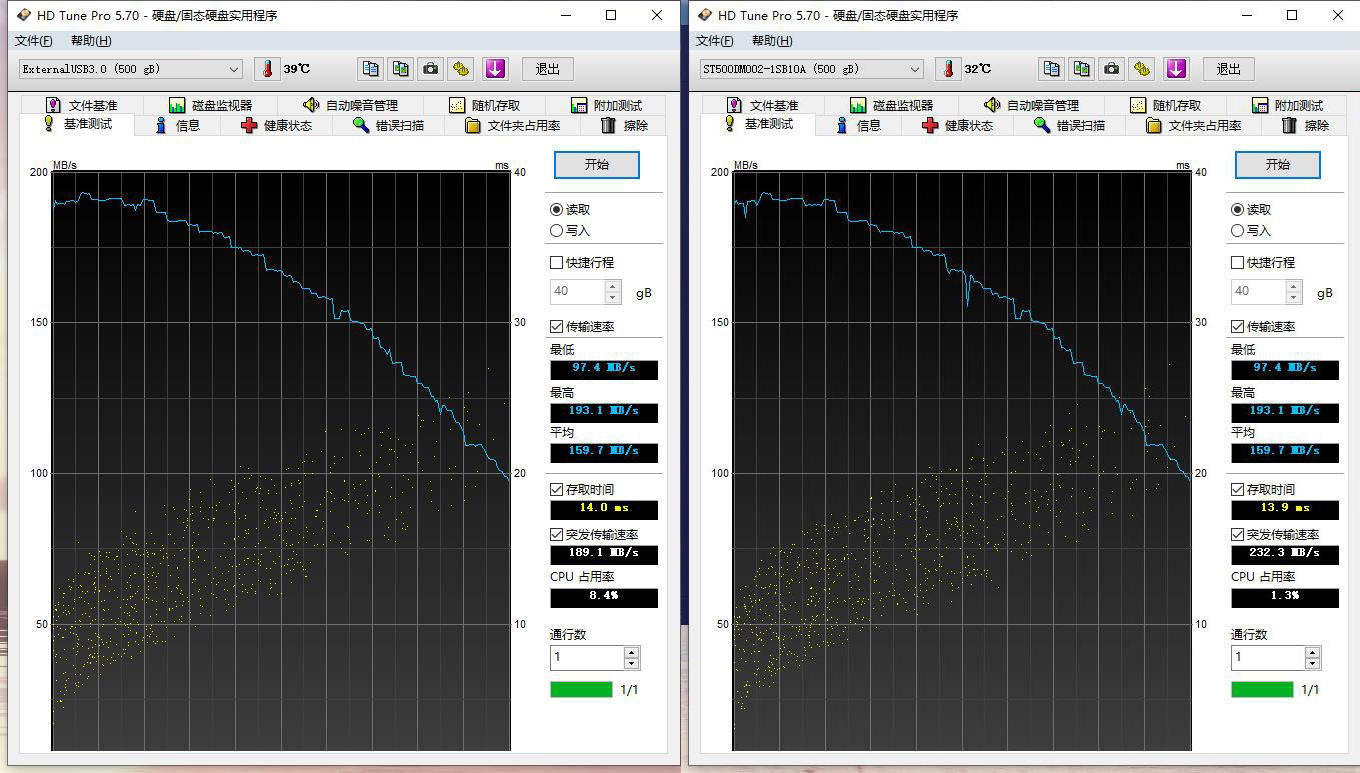
Task: Click the green progress bar in the right window
Action: [1262, 689]
